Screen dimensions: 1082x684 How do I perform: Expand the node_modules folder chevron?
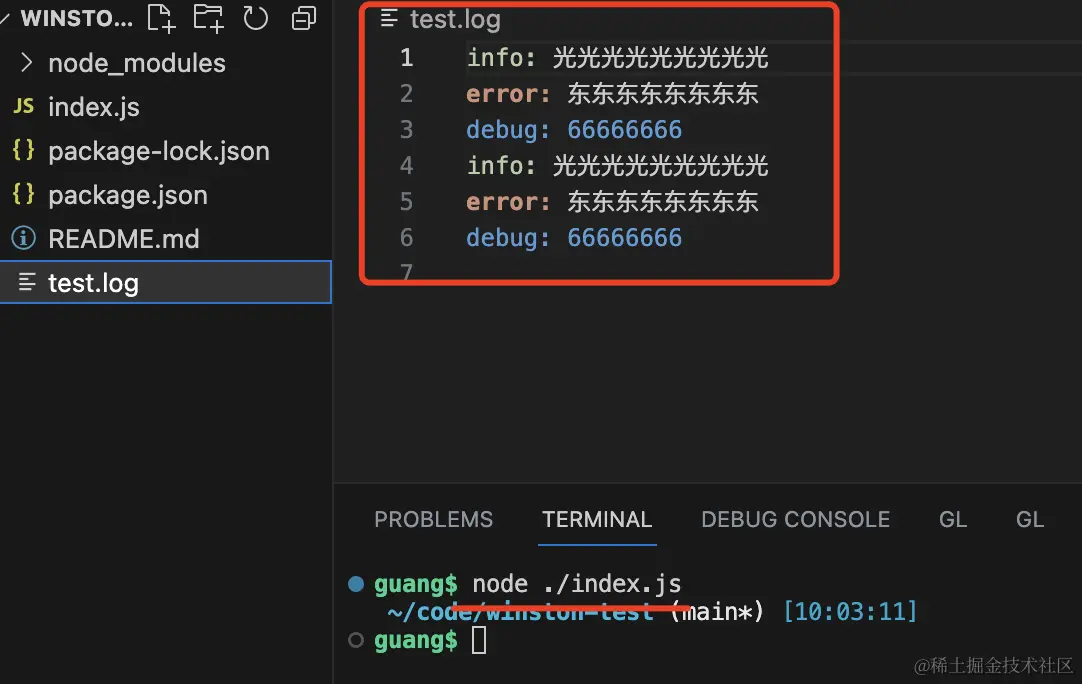26,63
